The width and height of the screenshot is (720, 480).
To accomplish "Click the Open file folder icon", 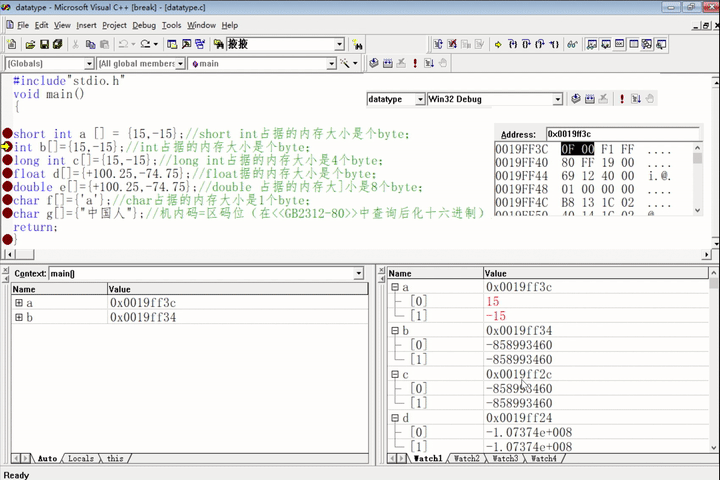I will point(30,44).
